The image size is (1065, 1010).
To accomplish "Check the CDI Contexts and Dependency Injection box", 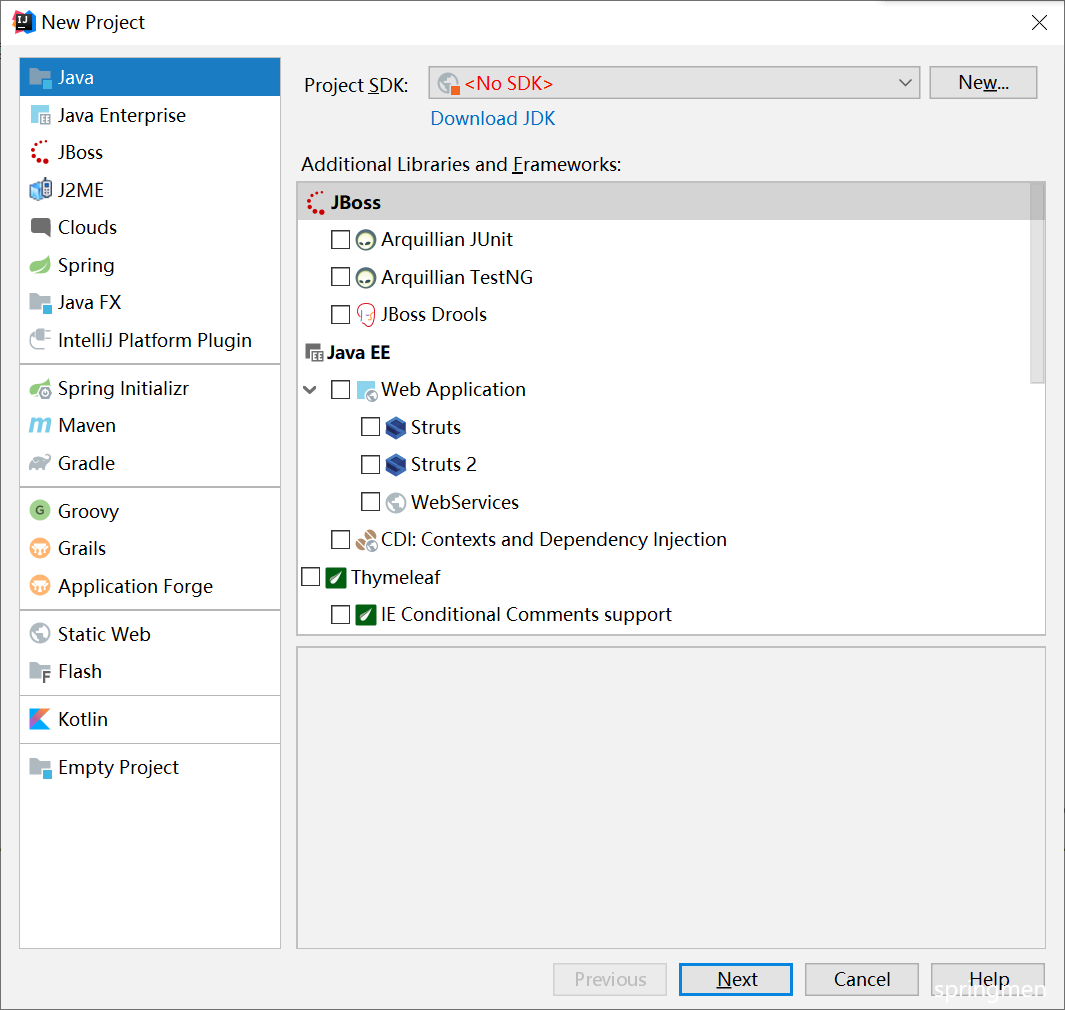I will (x=340, y=540).
